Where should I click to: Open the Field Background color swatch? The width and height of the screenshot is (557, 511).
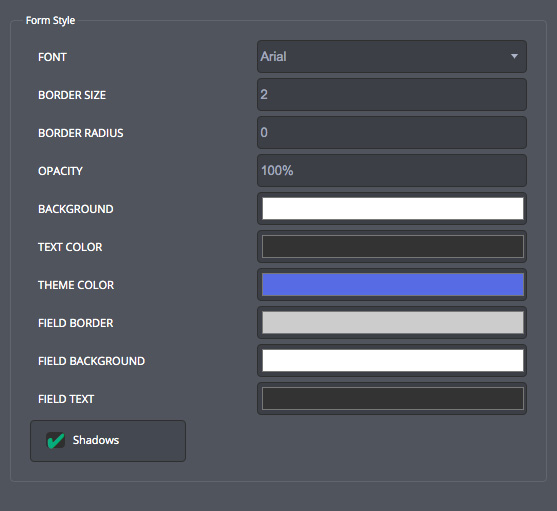(x=393, y=360)
